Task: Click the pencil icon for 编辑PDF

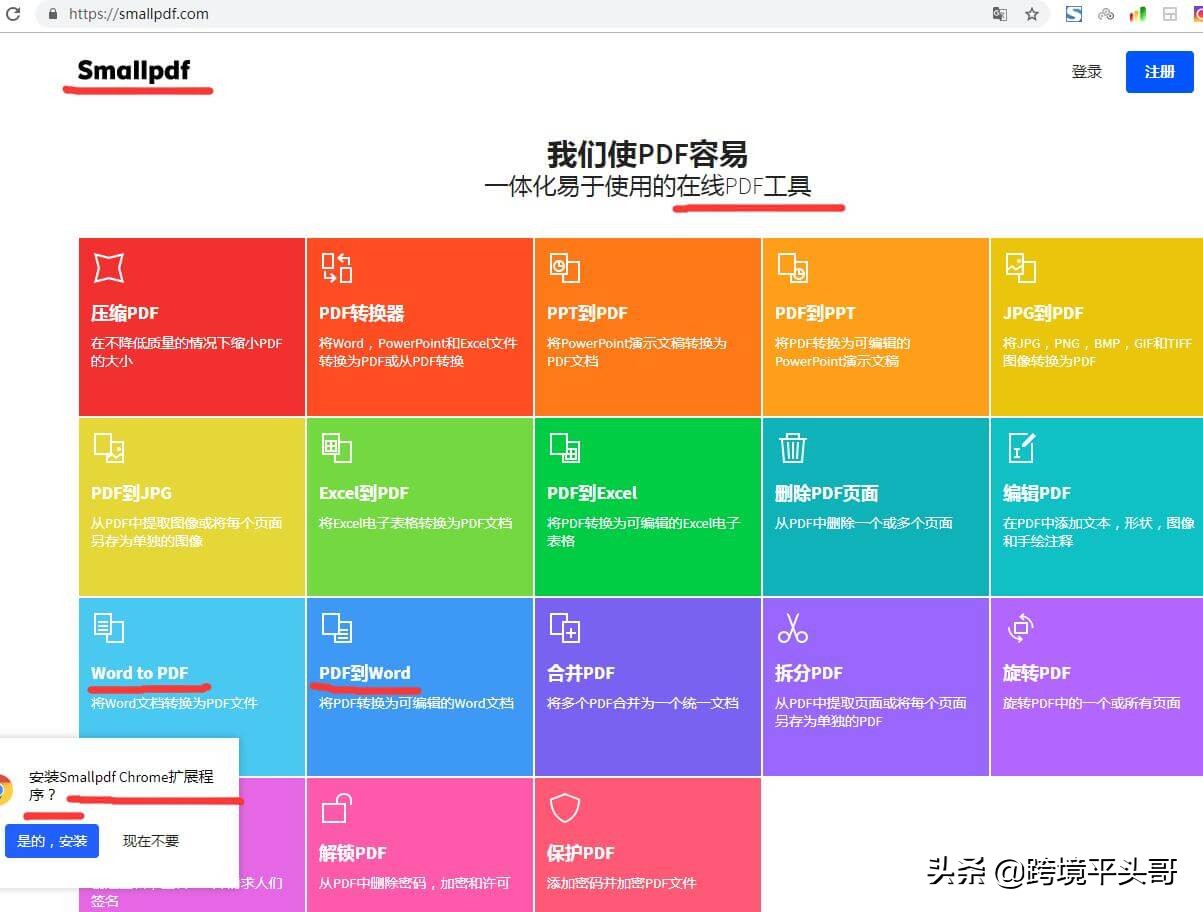Action: point(1020,447)
